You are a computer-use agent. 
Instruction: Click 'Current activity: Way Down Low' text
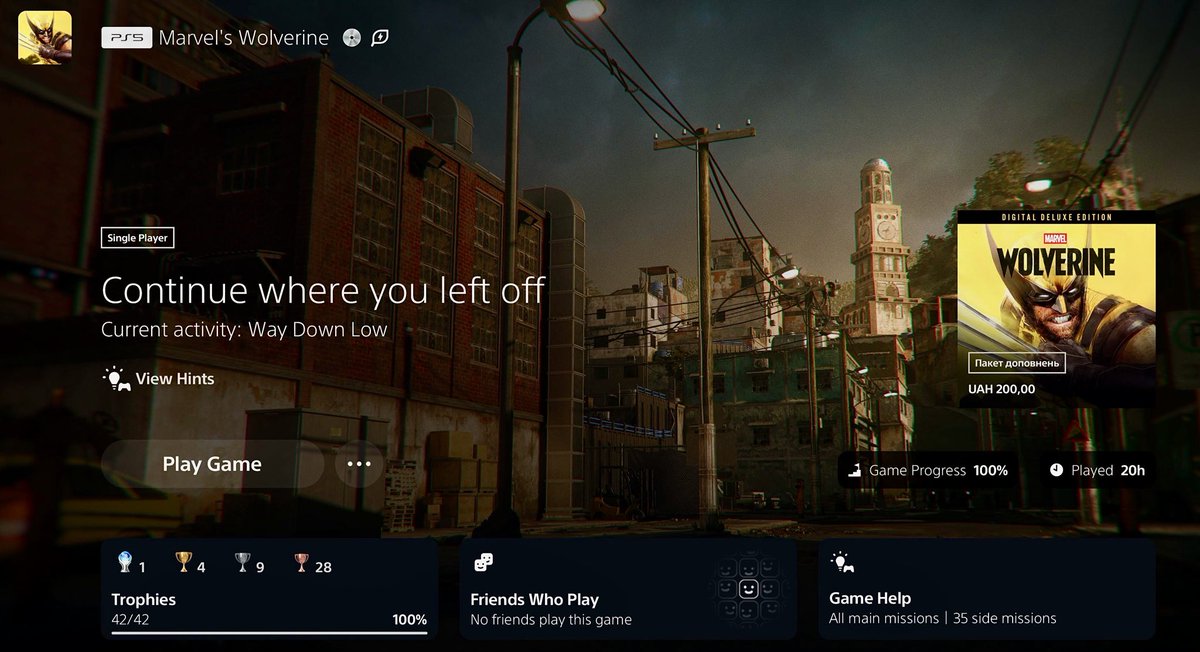[x=244, y=329]
